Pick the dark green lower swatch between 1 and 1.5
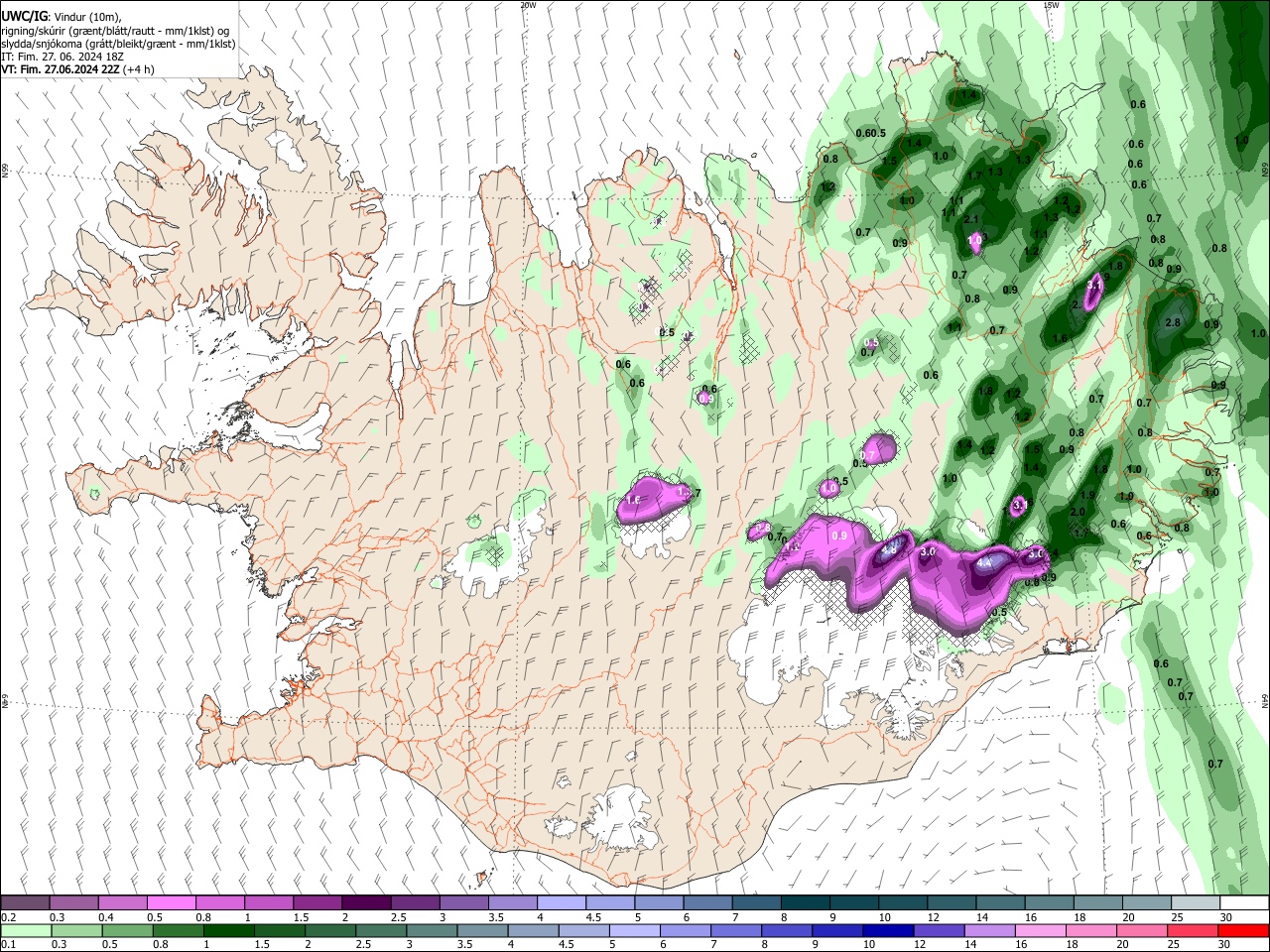 pos(229,931)
